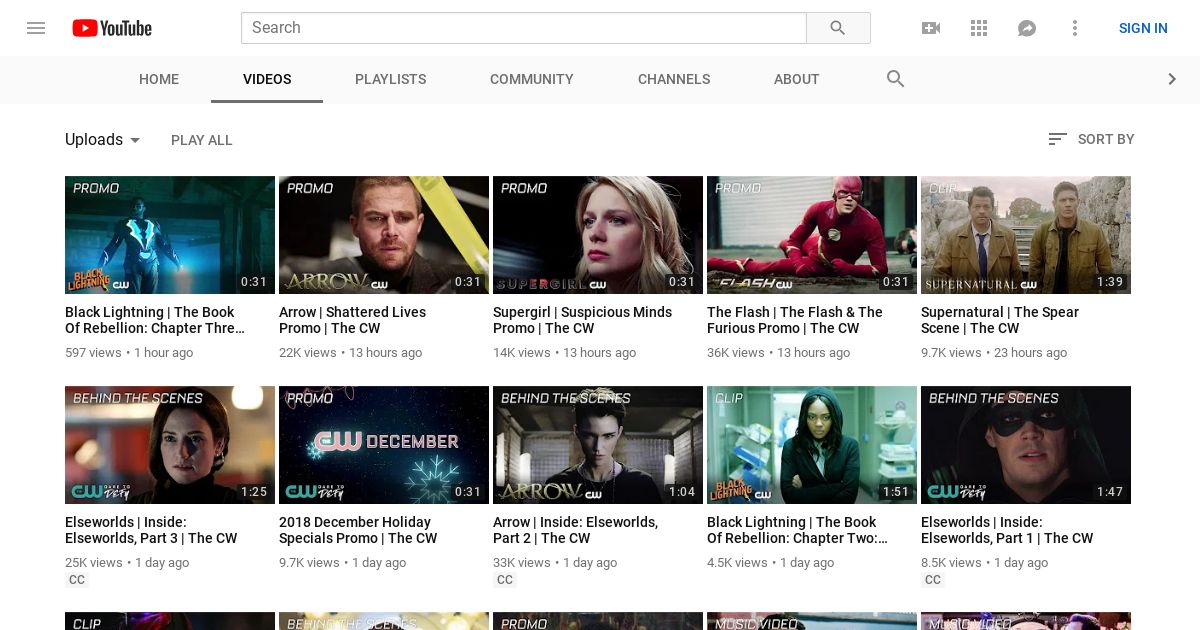Switch to the Playlists tab
The height and width of the screenshot is (630, 1200).
(x=391, y=79)
